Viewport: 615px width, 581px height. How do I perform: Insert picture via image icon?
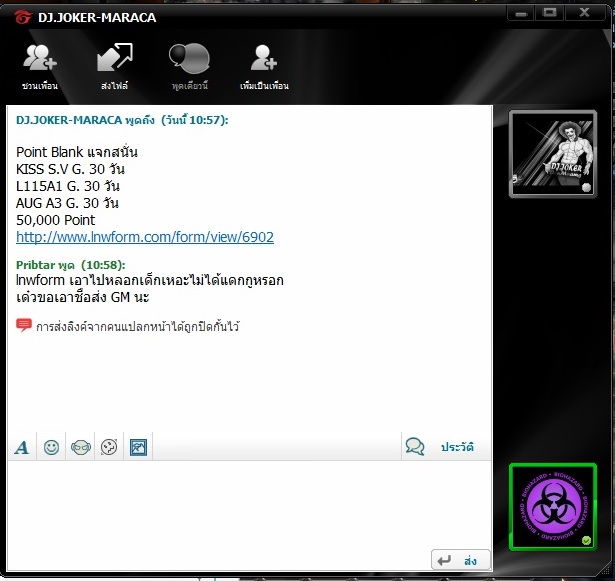coord(138,447)
